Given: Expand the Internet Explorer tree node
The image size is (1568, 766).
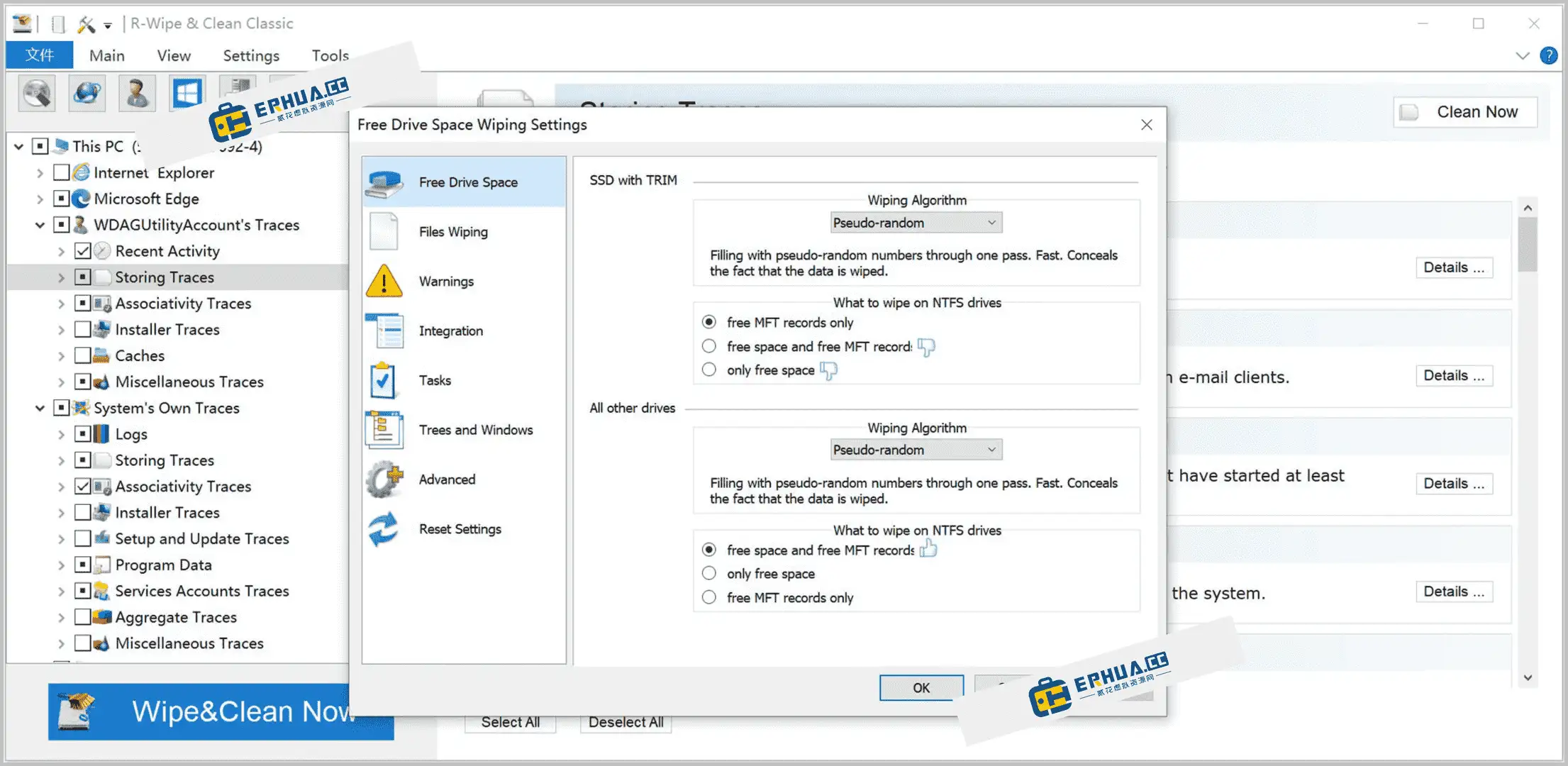Looking at the screenshot, I should point(40,173).
